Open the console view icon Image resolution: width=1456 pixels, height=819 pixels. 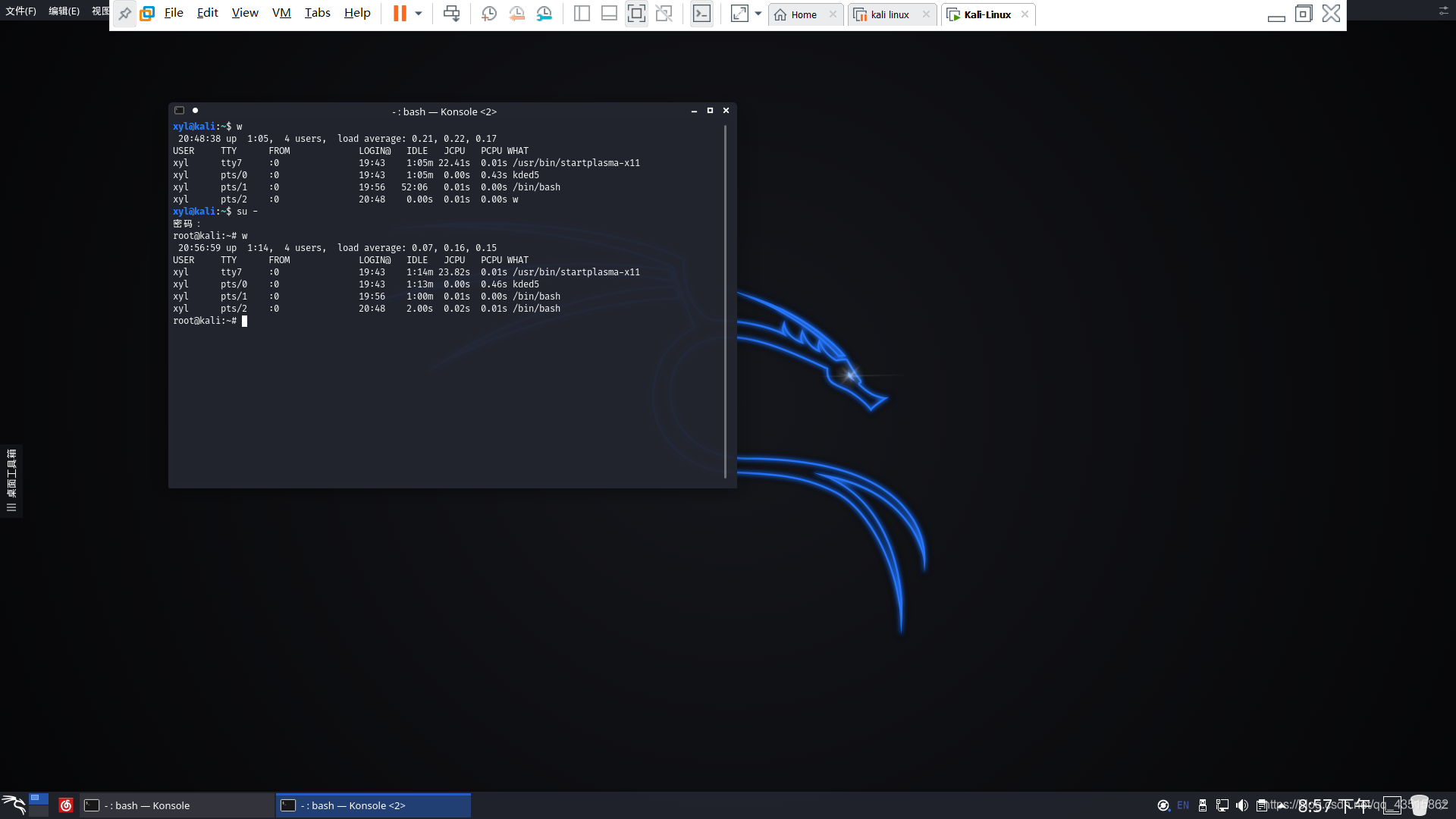(x=702, y=14)
